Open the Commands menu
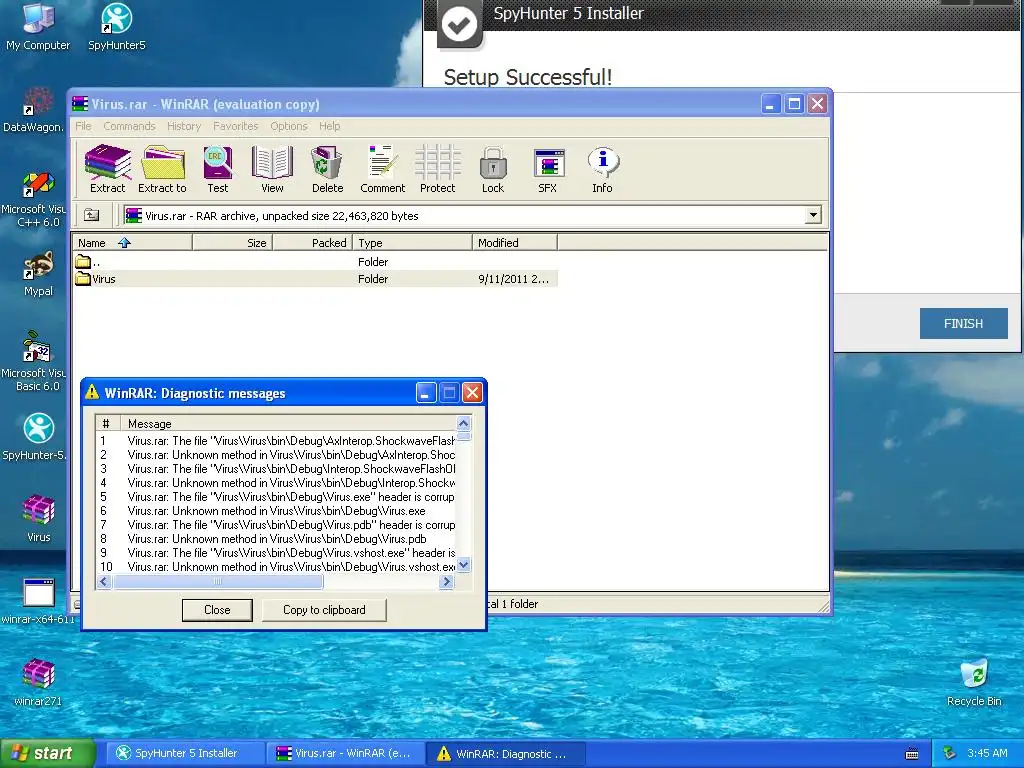 pyautogui.click(x=129, y=126)
